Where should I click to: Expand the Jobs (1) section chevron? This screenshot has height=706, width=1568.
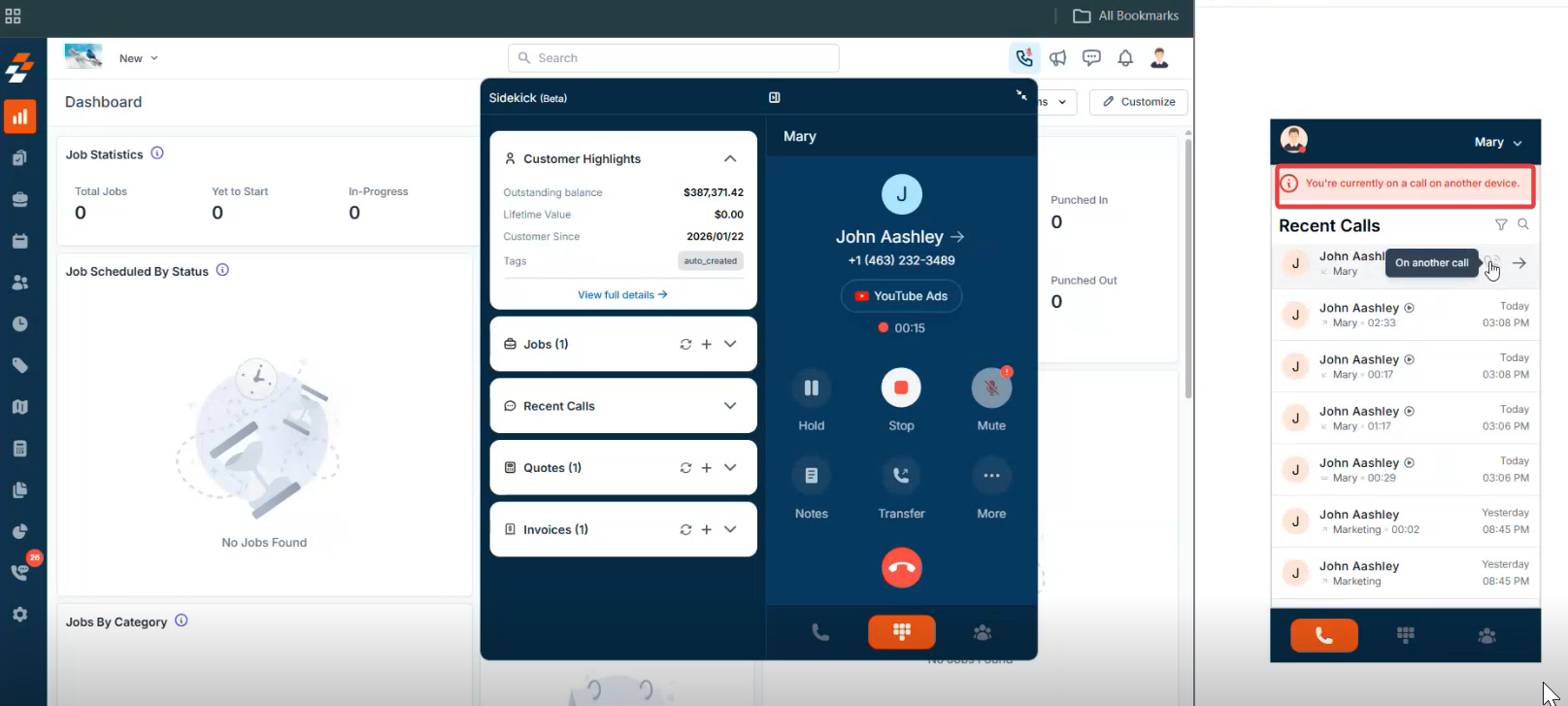tap(730, 344)
